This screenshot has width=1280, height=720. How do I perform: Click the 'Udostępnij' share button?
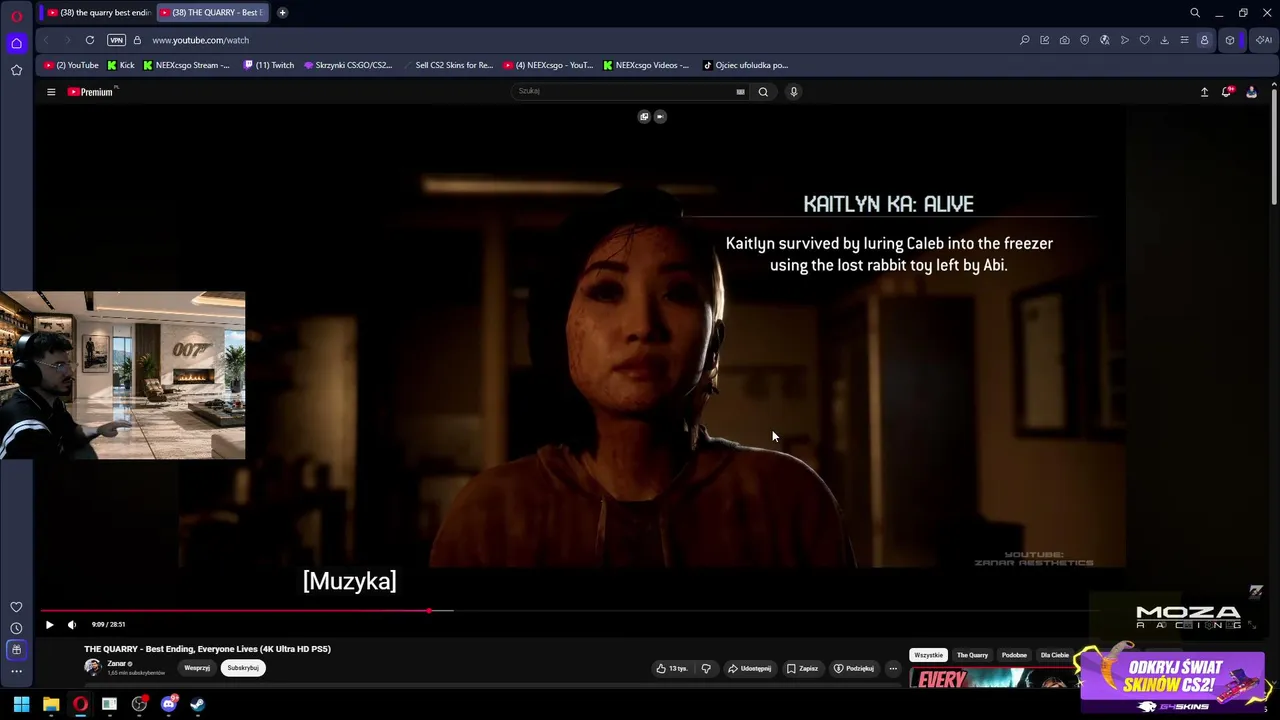point(749,668)
